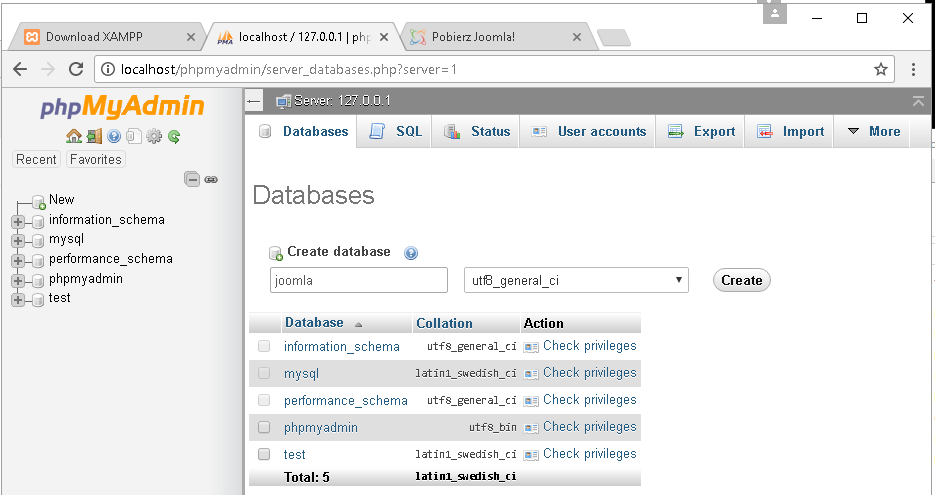
Task: Click the Chrome user profile icon
Action: [x=775, y=12]
